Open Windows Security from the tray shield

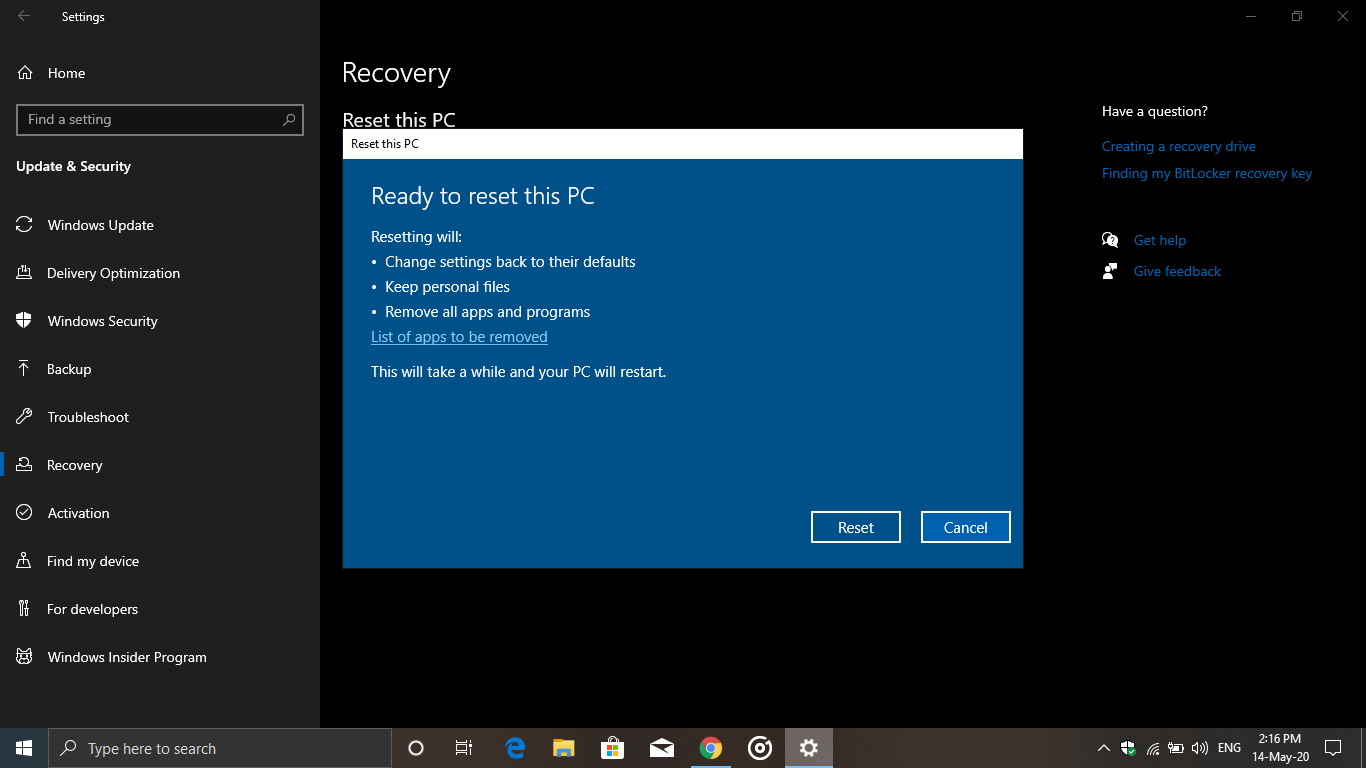coord(1128,748)
